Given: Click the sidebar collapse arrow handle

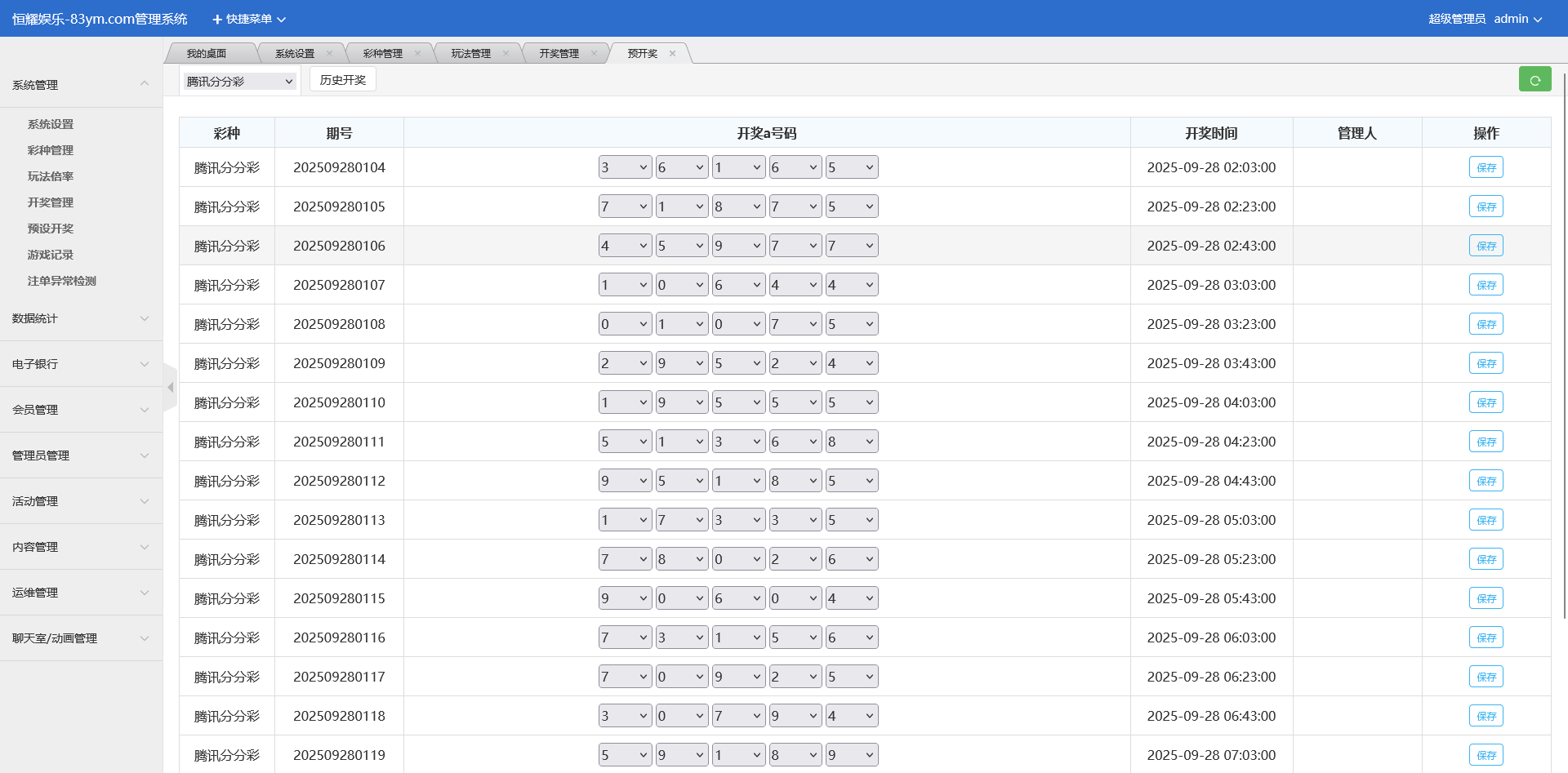Looking at the screenshot, I should [170, 388].
